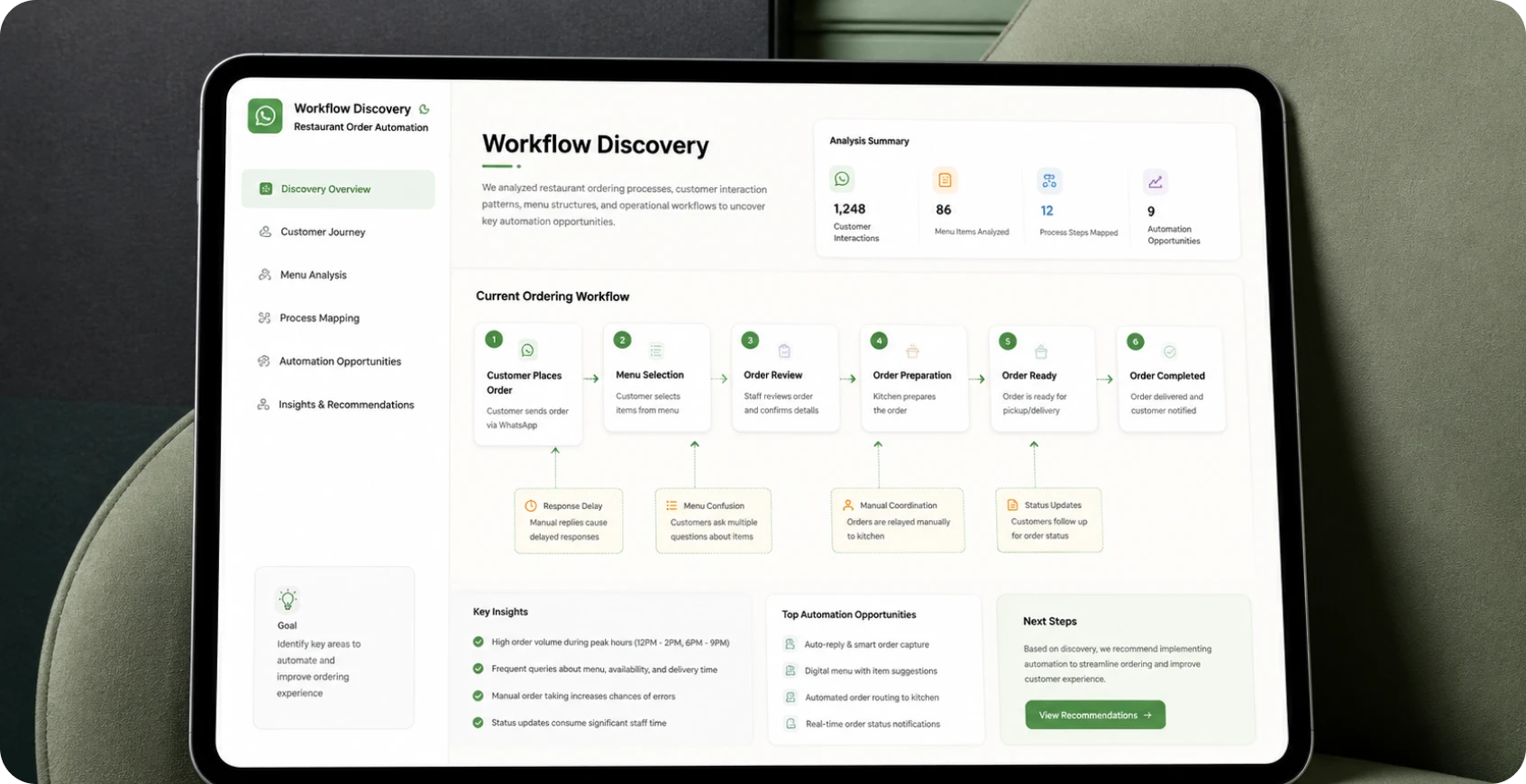Click the person icon in Manual Coordination box
The height and width of the screenshot is (784, 1526).
[x=848, y=506]
